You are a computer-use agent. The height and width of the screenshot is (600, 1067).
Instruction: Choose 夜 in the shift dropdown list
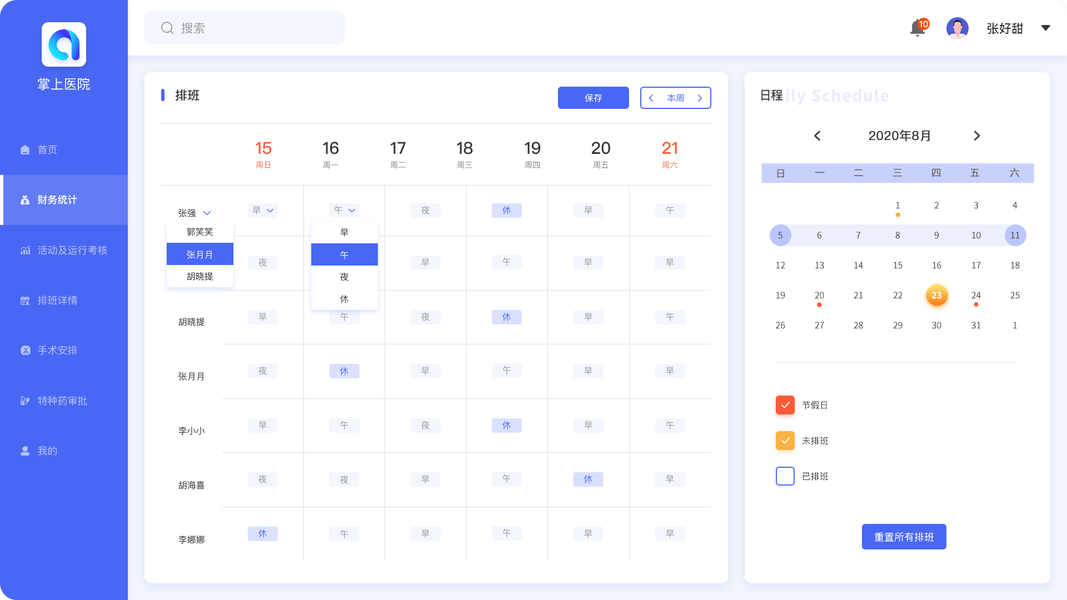click(344, 277)
